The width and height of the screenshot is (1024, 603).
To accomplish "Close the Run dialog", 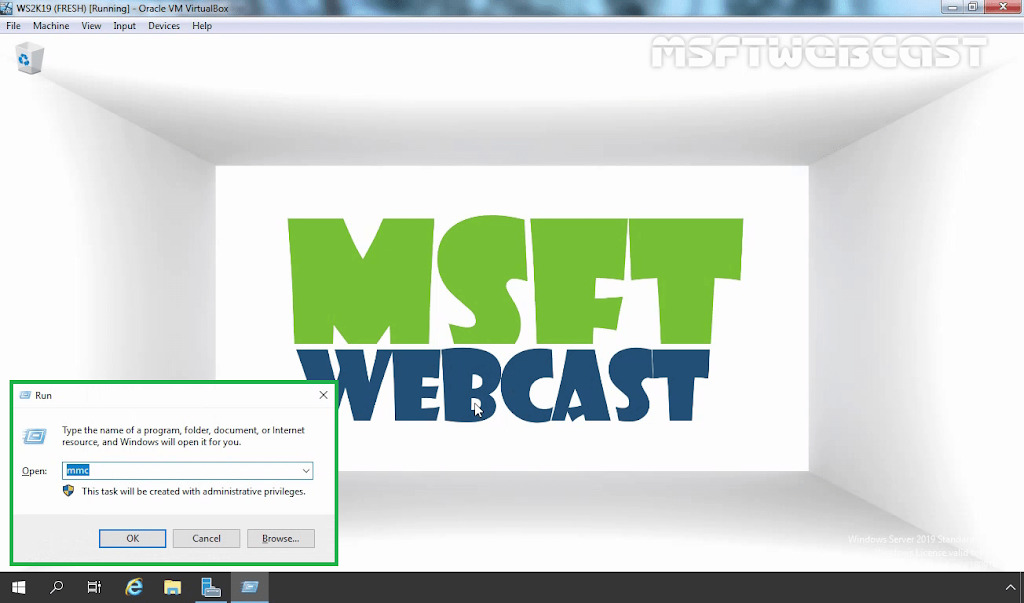I will pyautogui.click(x=323, y=395).
